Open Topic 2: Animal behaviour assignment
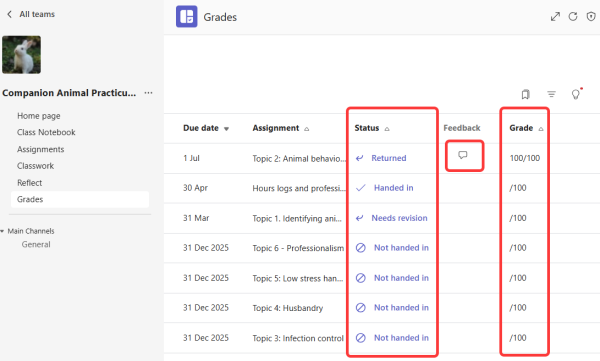 (299, 158)
